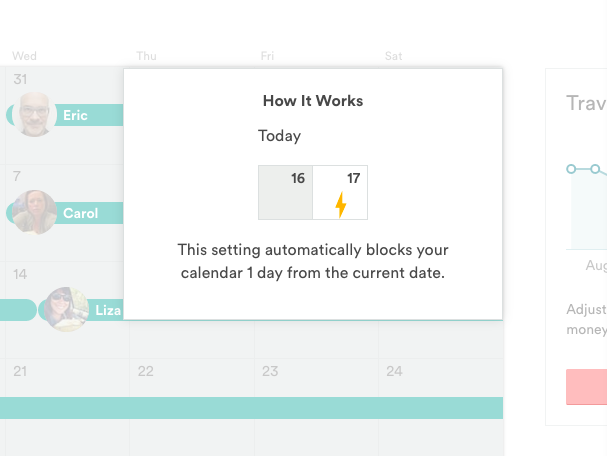Click the How It Works heading
Image resolution: width=607 pixels, height=456 pixels.
[x=313, y=101]
